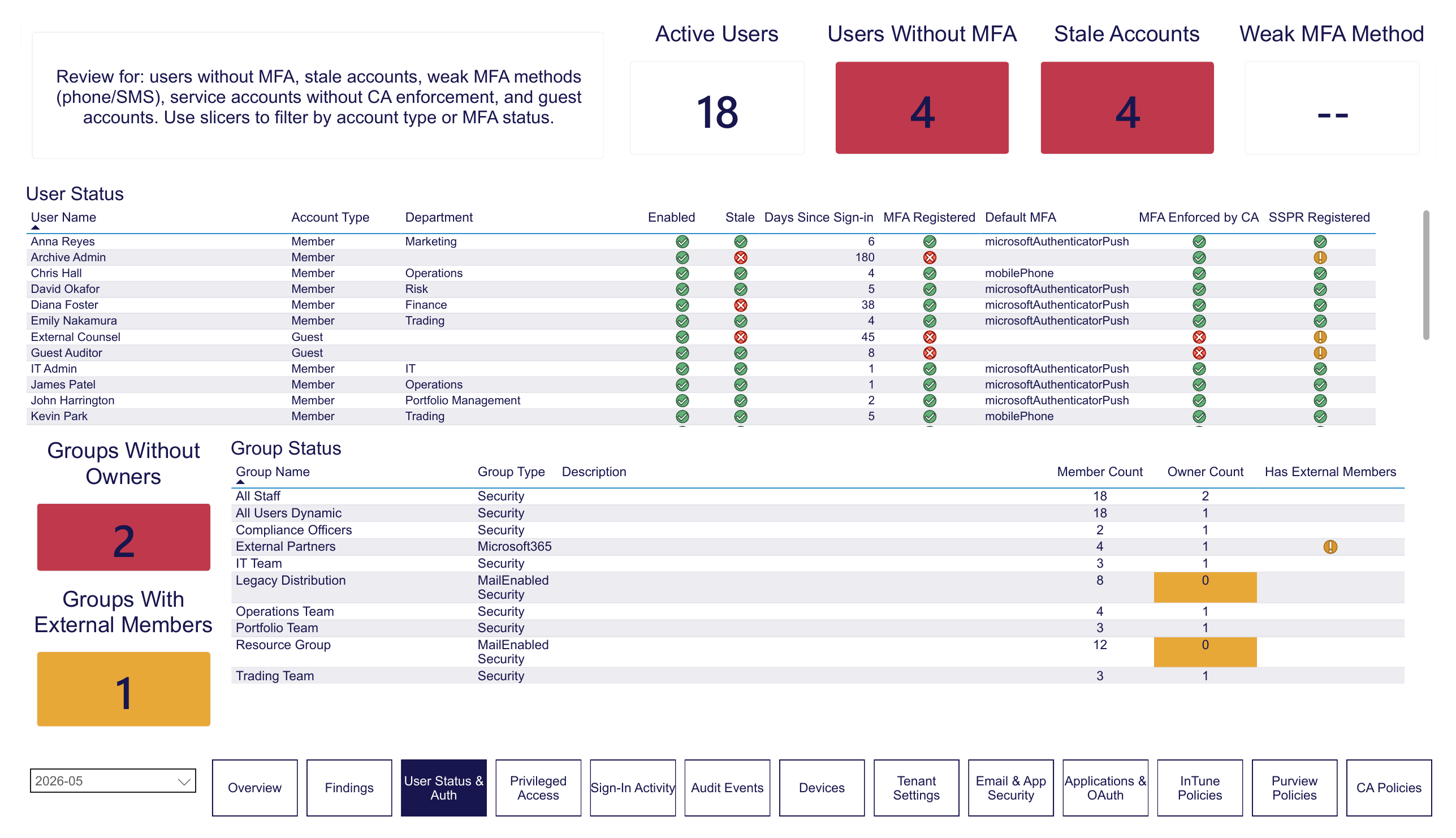Click Guest Auditor's Enabled green check icon

pos(682,353)
